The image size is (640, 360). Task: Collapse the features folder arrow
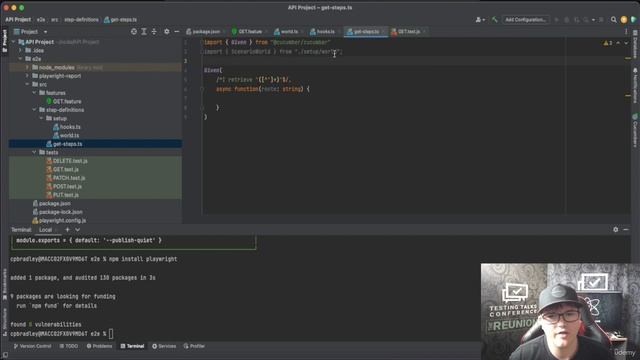click(34, 93)
